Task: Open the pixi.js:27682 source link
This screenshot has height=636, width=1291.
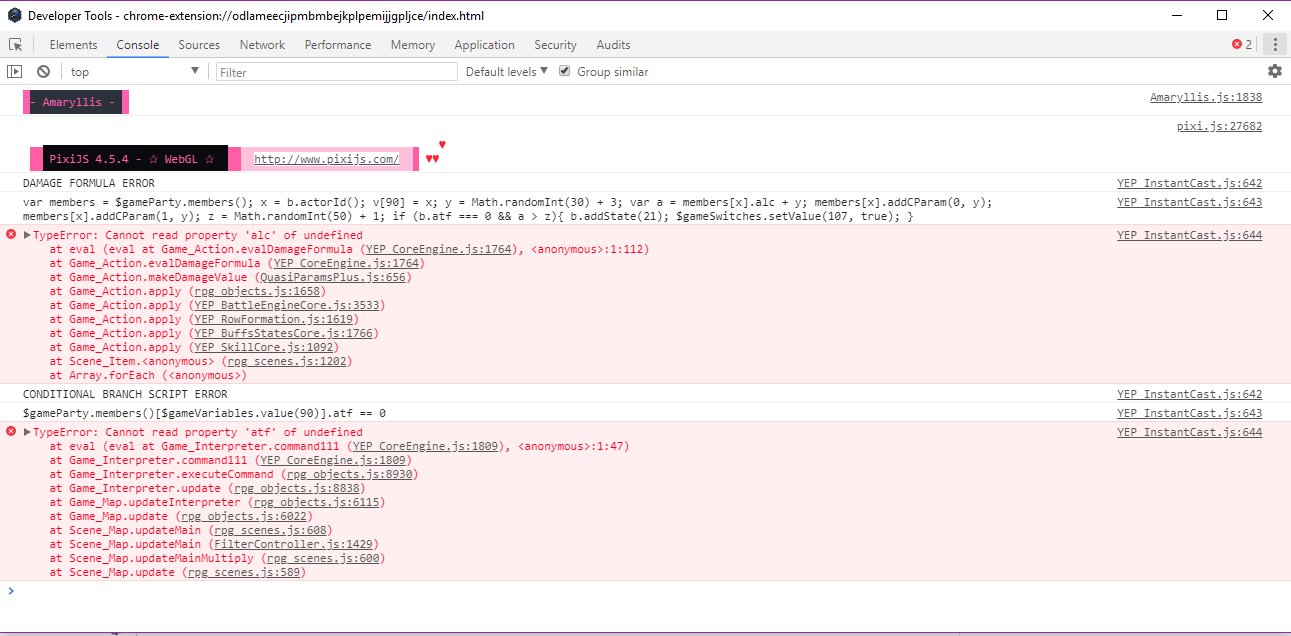Action: (1219, 127)
